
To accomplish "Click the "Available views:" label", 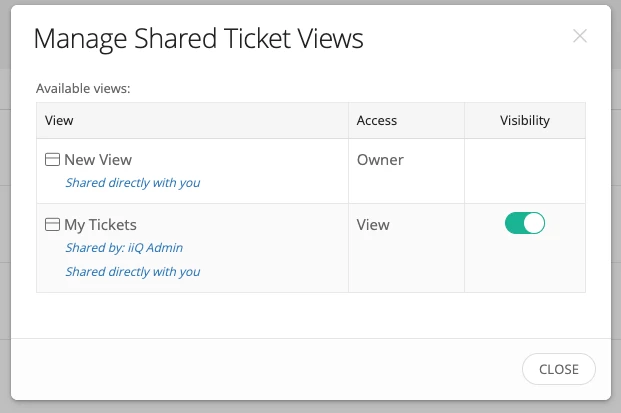I will click(x=84, y=88).
